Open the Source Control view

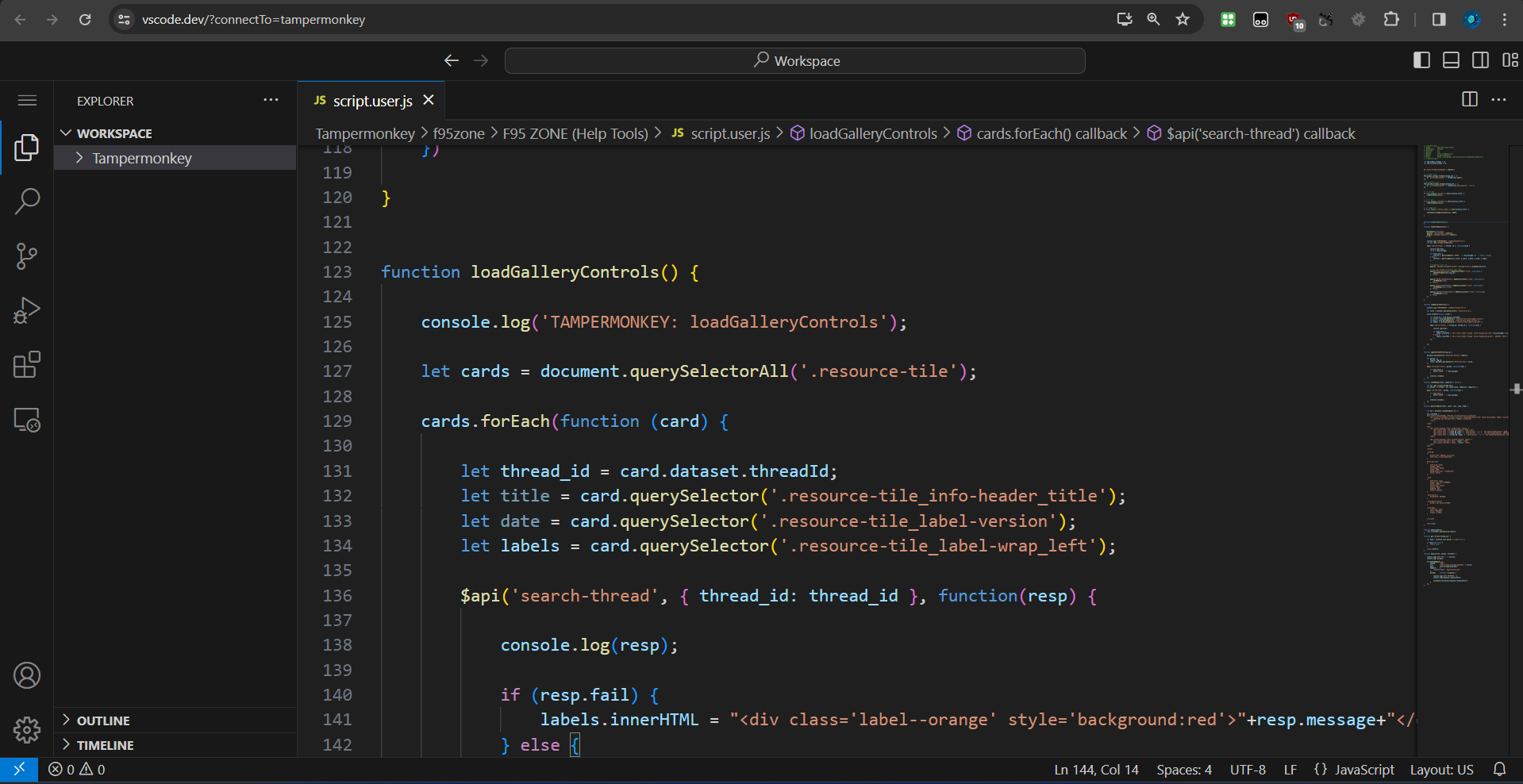(x=27, y=256)
